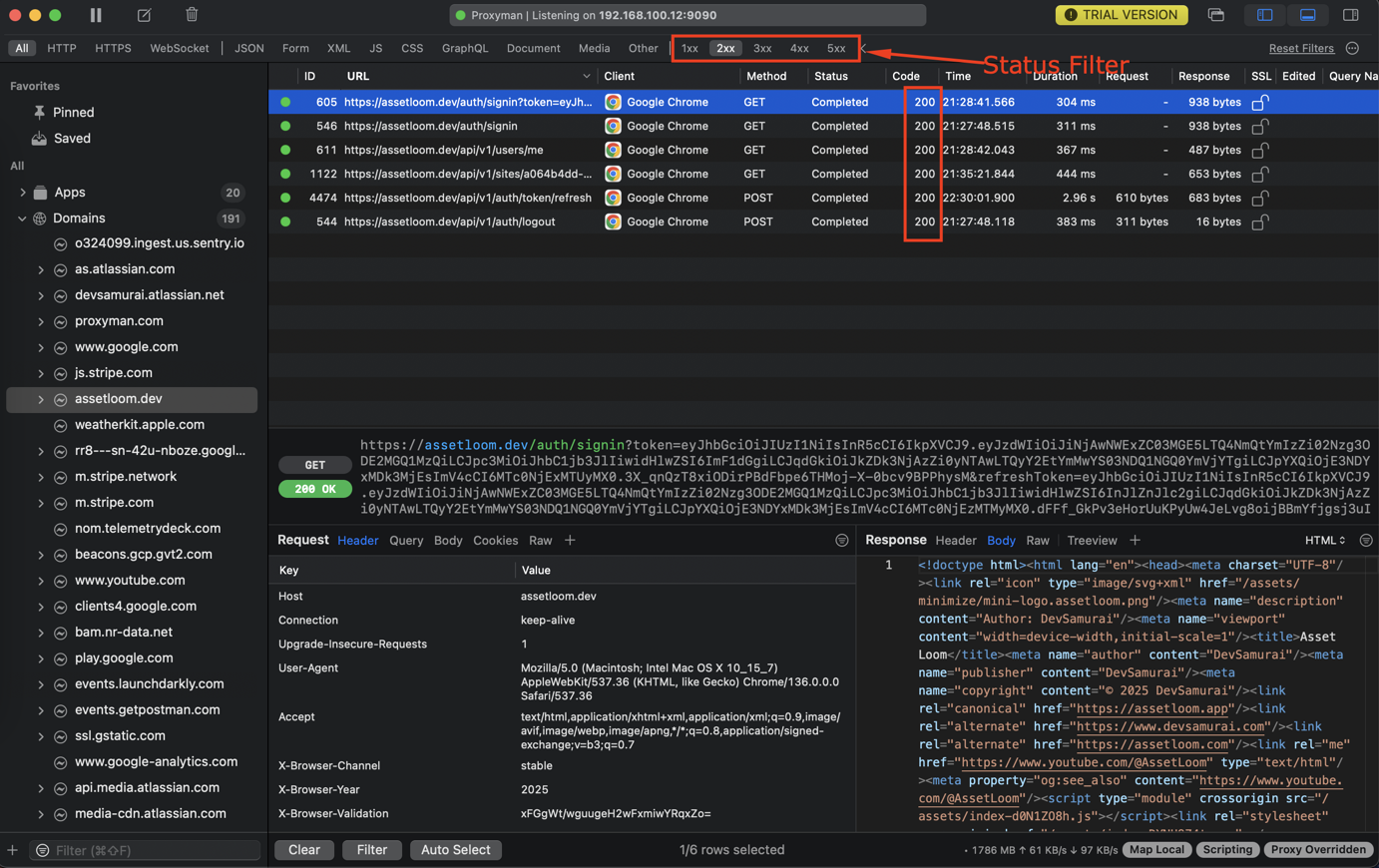The image size is (1379, 868).
Task: Focus the sidebar Filter search field
Action: click(146, 851)
